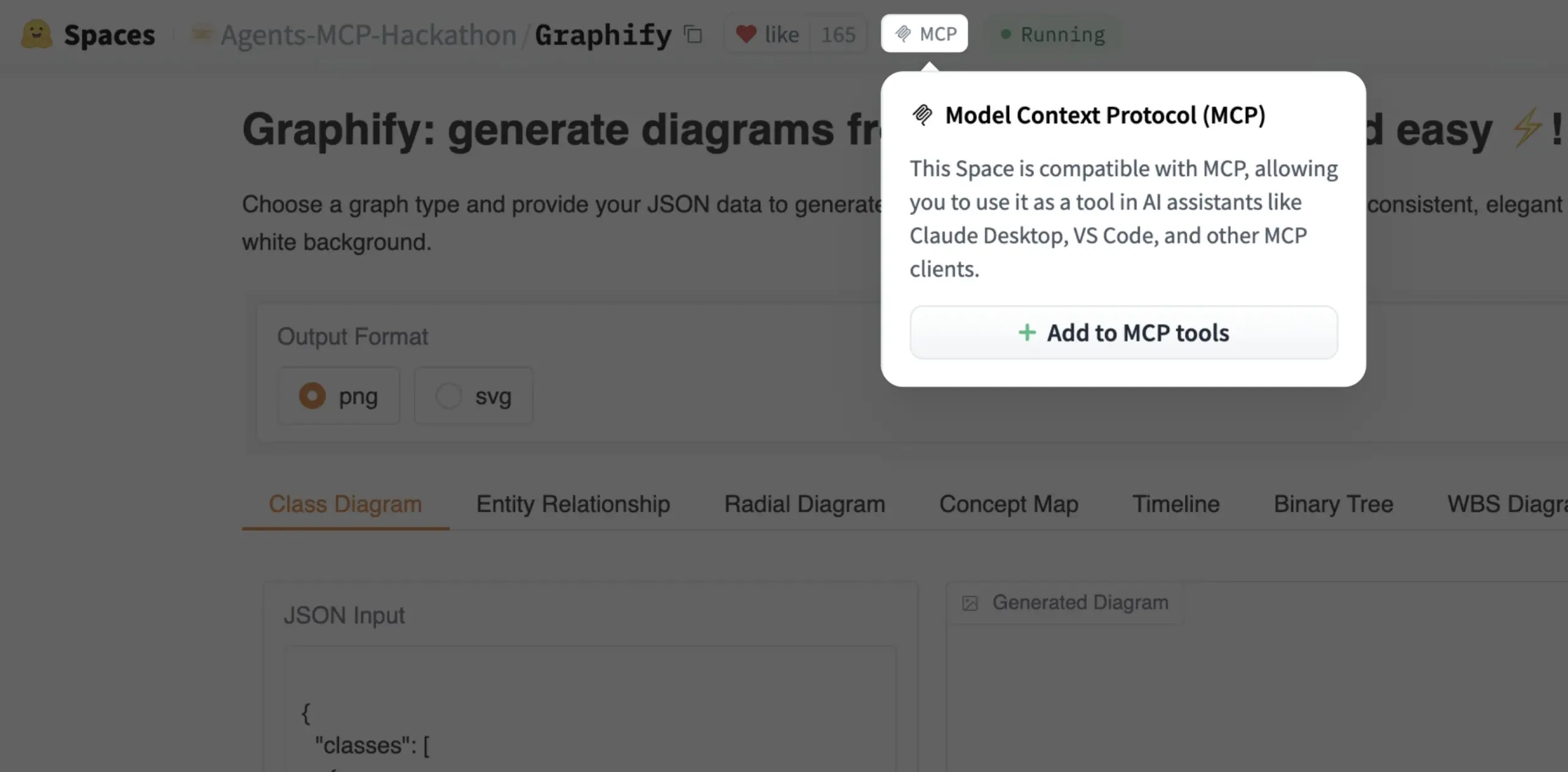Screen dimensions: 1568x772
Task: Open the Binary Tree tab
Action: click(1333, 504)
